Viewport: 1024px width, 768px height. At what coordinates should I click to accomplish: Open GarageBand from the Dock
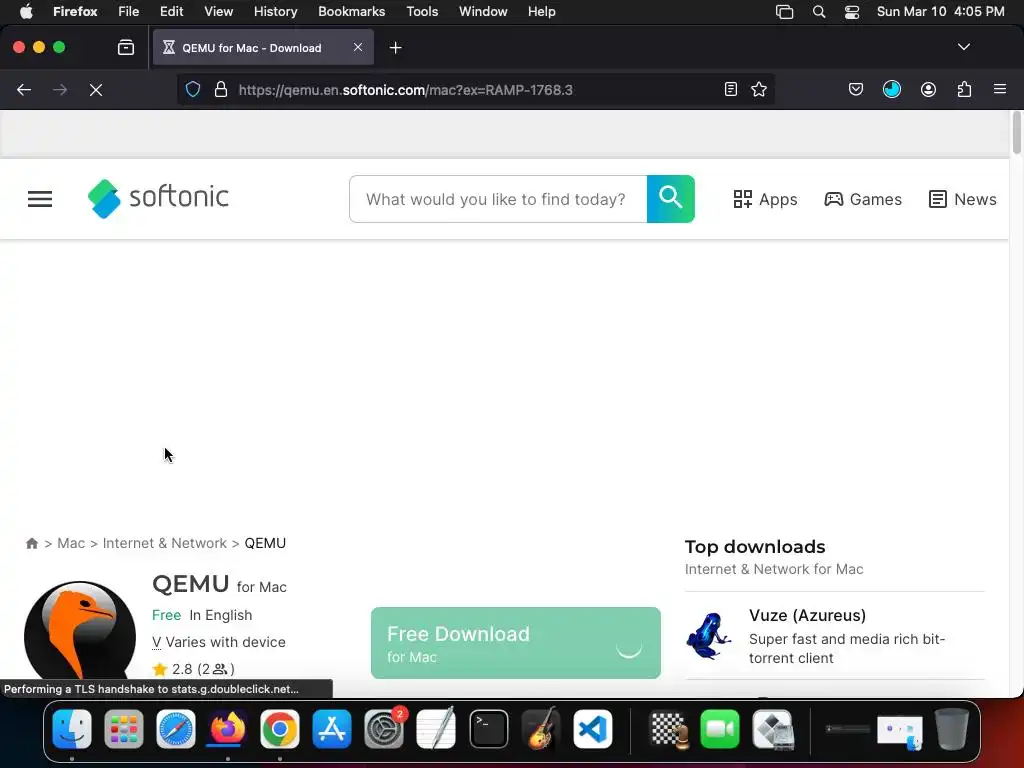541,729
